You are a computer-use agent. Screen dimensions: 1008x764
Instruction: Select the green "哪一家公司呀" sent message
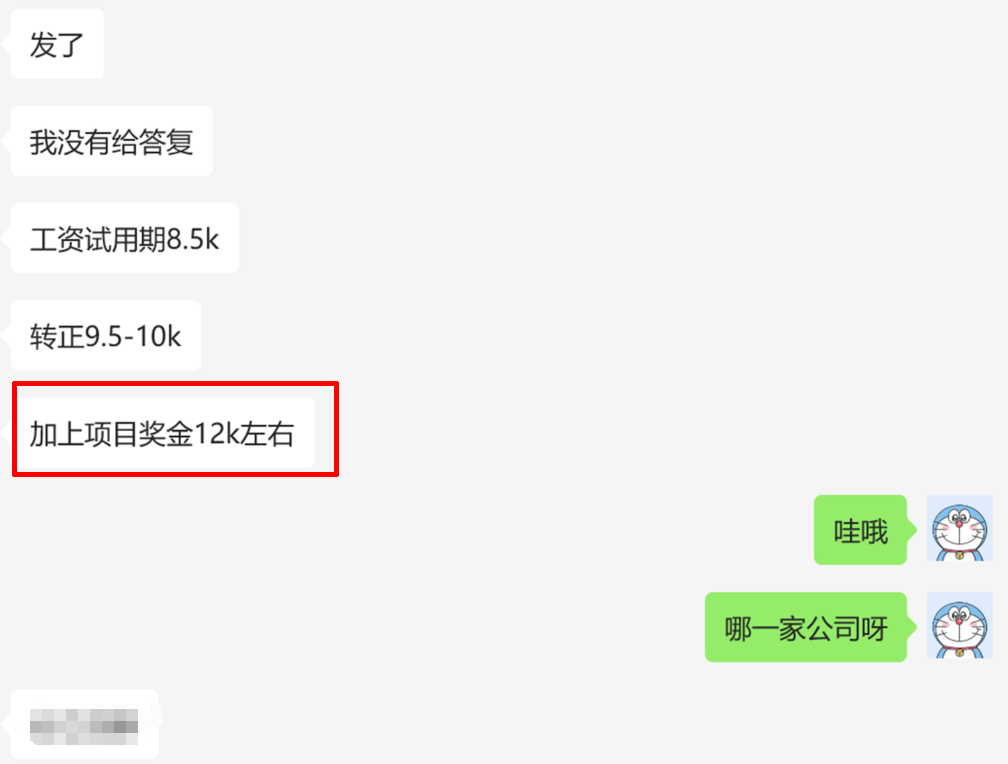(805, 628)
